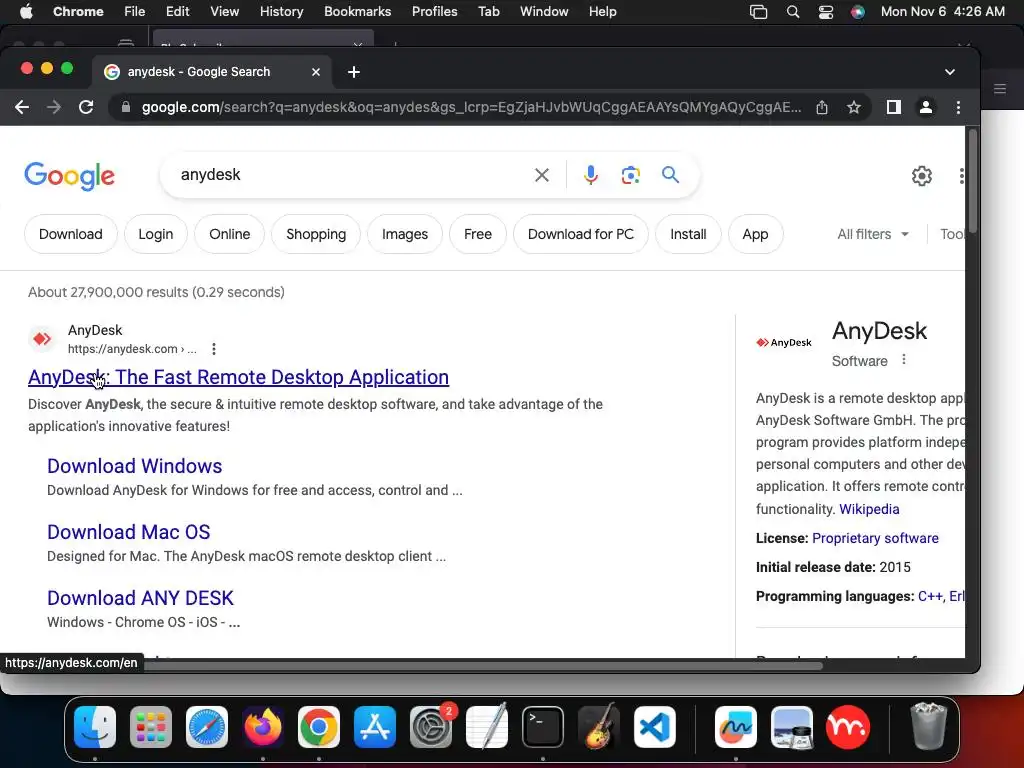The image size is (1024, 768).
Task: Click the page horizontal scrollbar
Action: (483, 666)
